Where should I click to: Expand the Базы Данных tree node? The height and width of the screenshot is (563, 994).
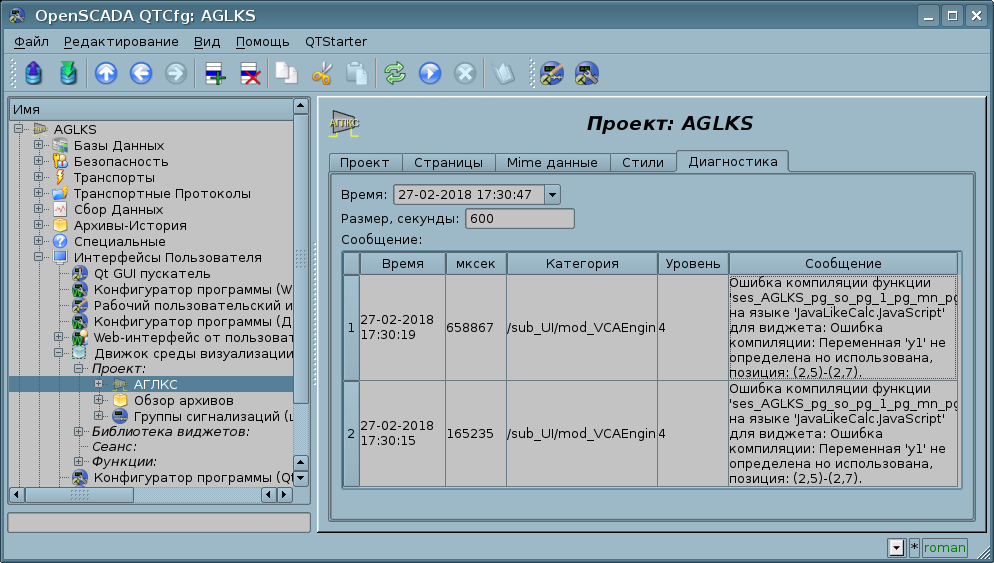click(x=39, y=145)
